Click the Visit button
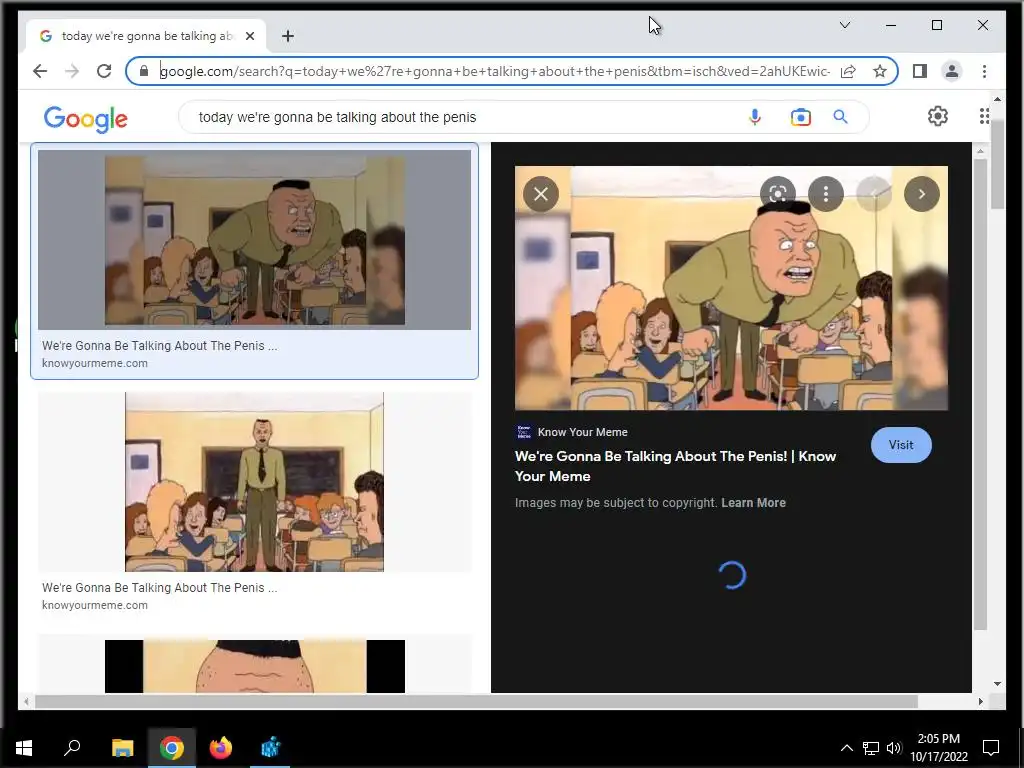Screen dimensions: 1024x768 (901, 445)
